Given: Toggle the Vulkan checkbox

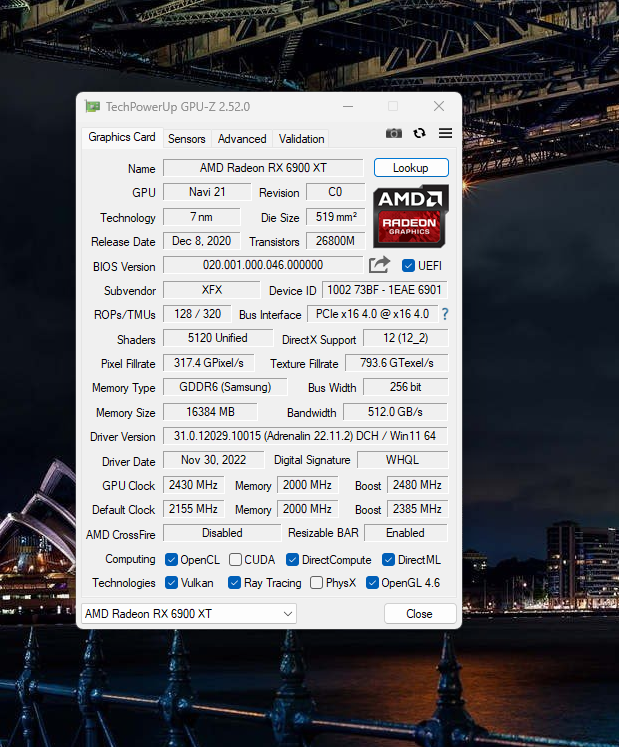Looking at the screenshot, I should (171, 582).
